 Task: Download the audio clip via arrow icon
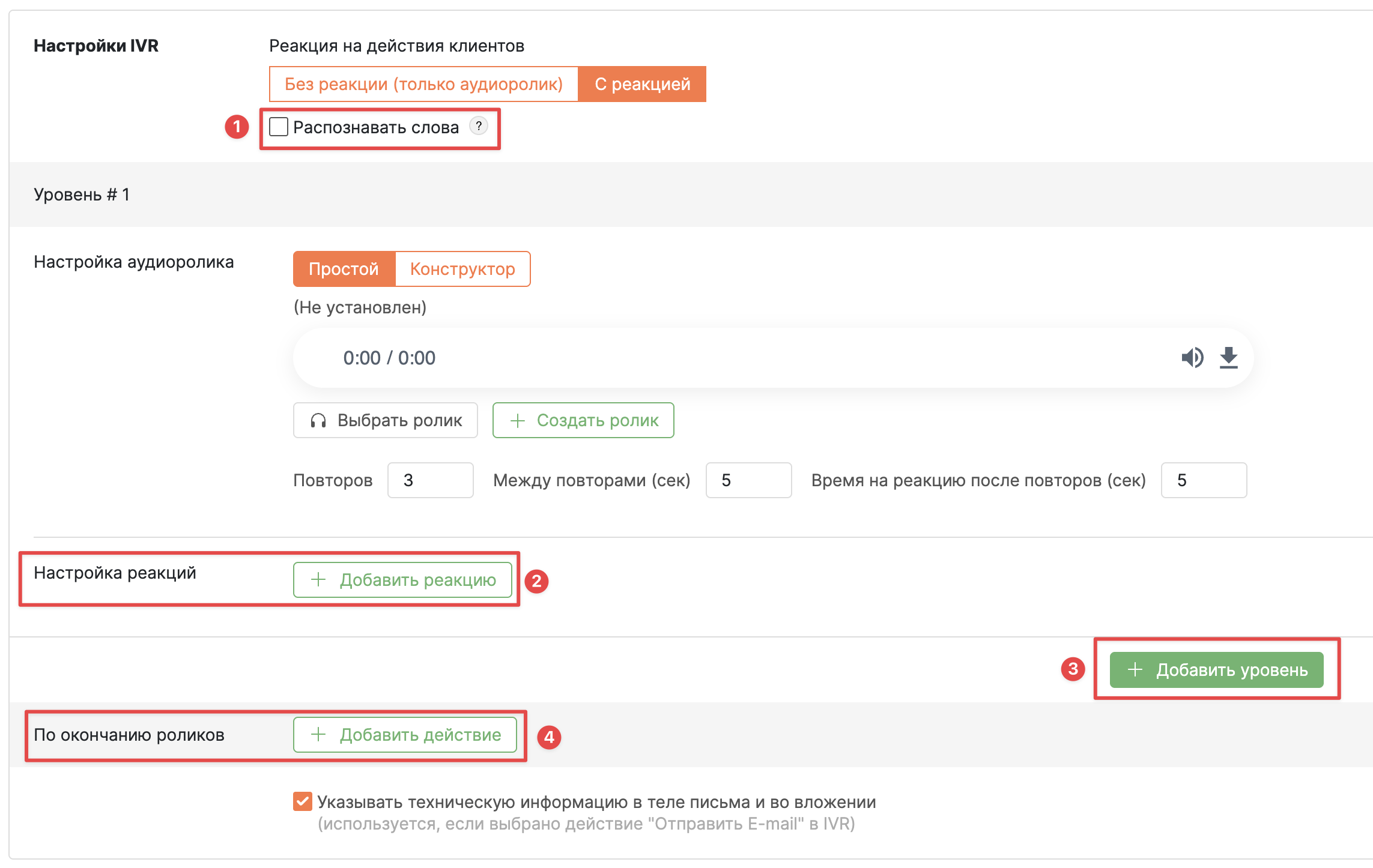(1229, 358)
